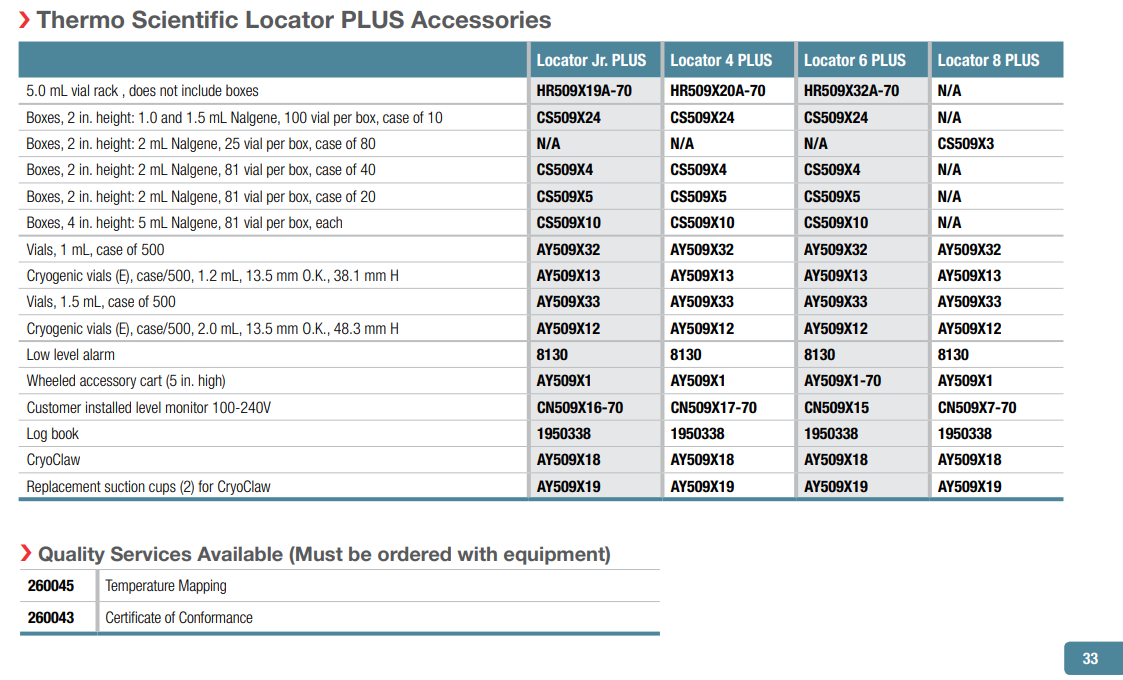The height and width of the screenshot is (680, 1123).
Task: Click CS509X24 under Locator 6 PLUS
Action: point(836,118)
